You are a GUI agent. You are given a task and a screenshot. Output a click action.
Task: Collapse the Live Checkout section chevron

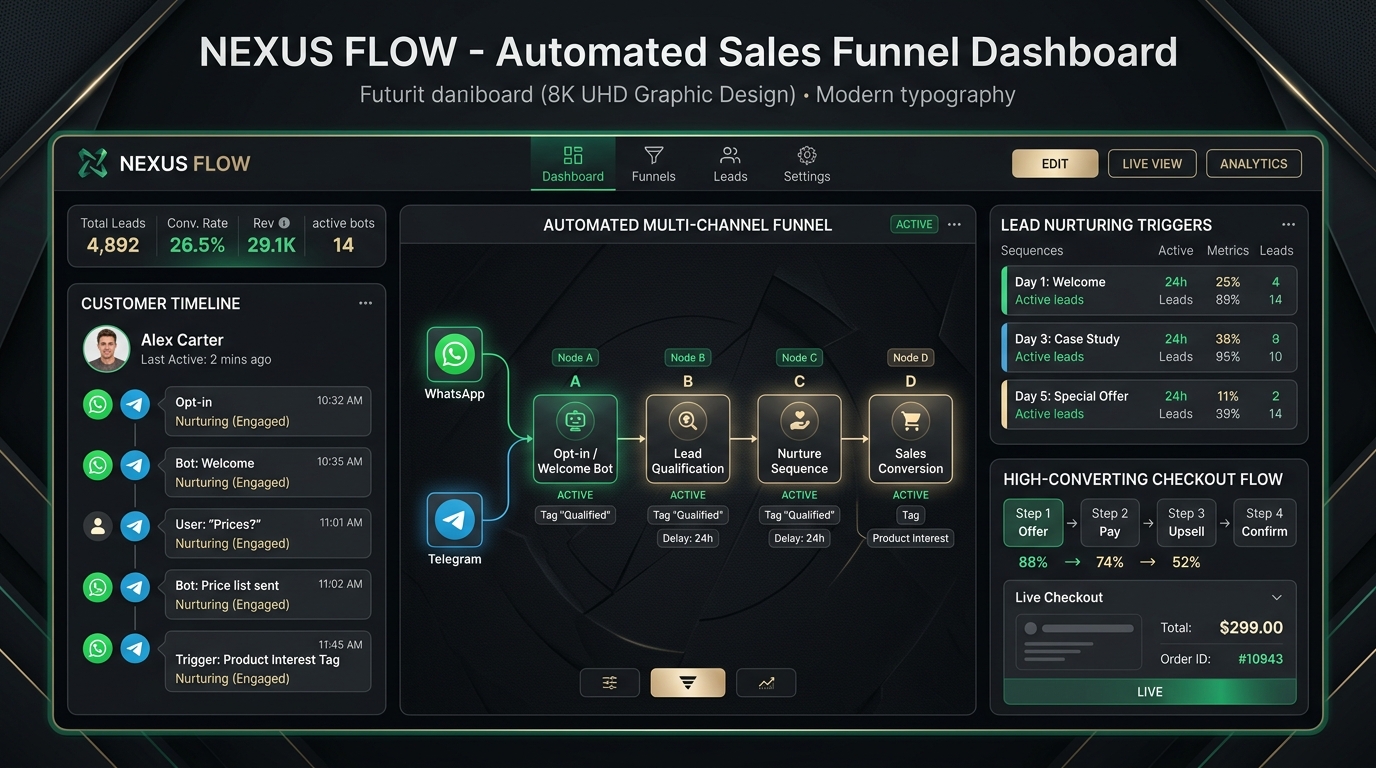click(1277, 598)
